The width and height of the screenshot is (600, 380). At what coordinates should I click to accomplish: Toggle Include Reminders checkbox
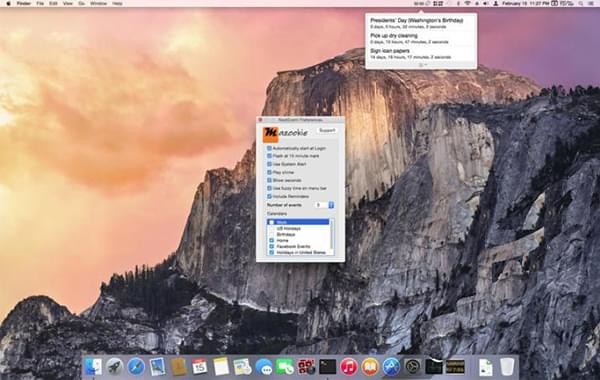(x=269, y=196)
